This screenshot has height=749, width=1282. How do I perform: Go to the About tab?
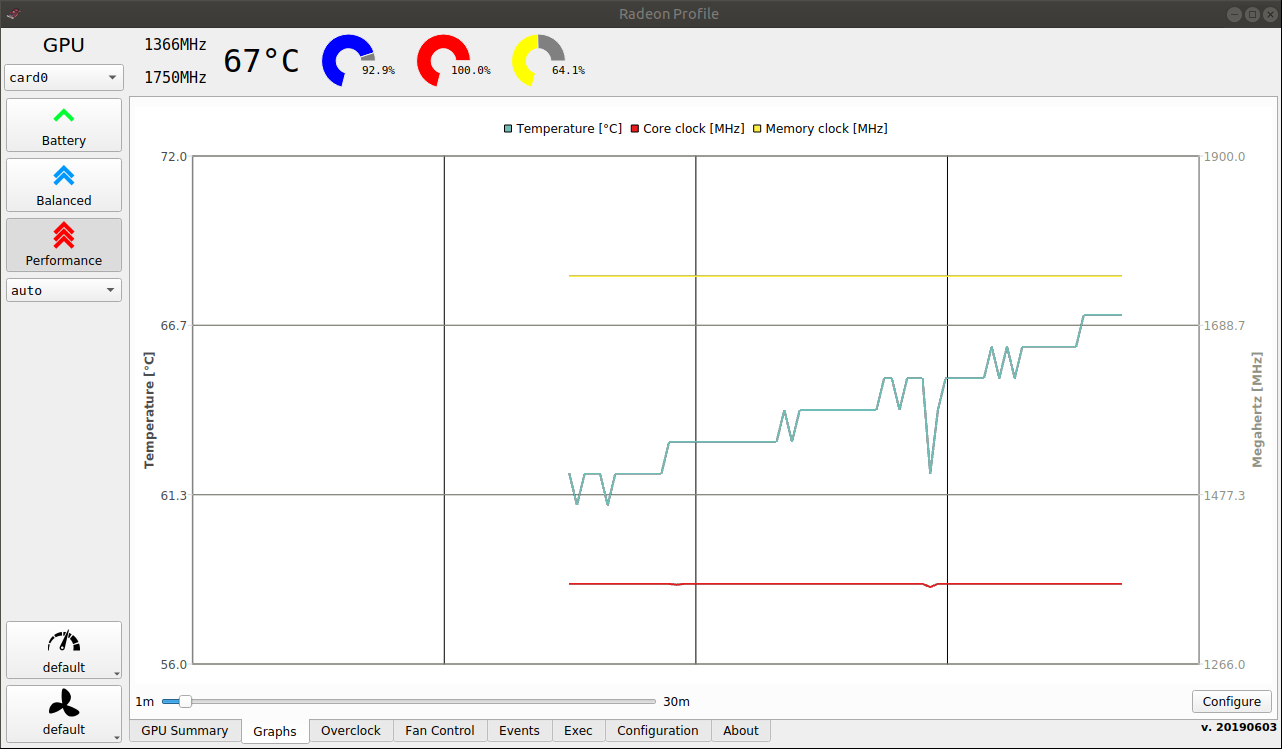[x=741, y=731]
